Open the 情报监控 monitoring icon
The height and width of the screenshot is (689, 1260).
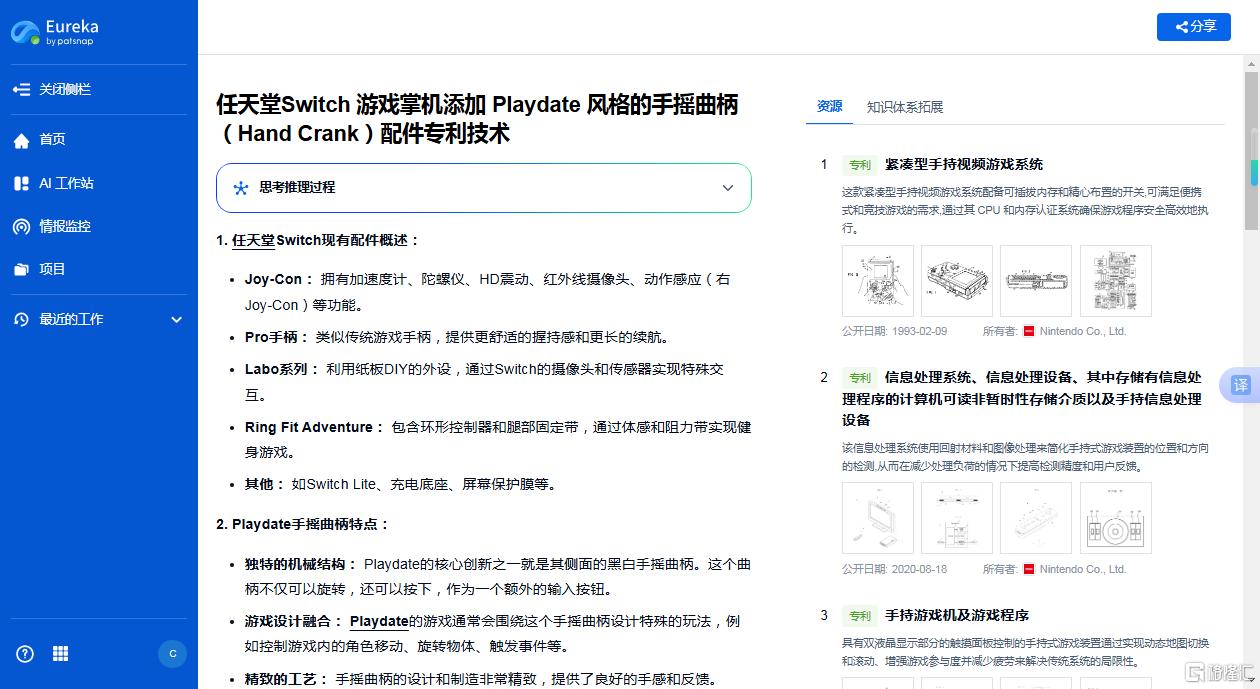click(21, 227)
